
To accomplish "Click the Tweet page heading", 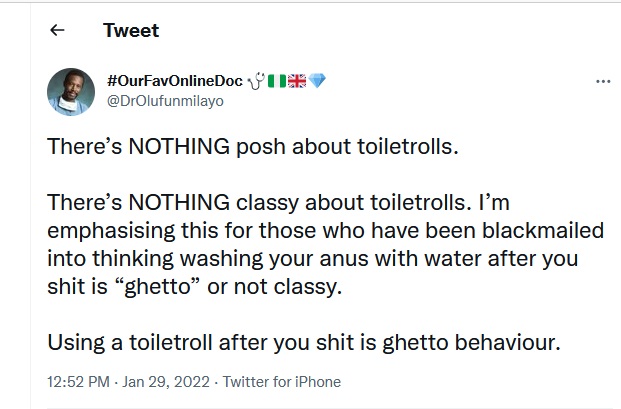I will point(131,30).
